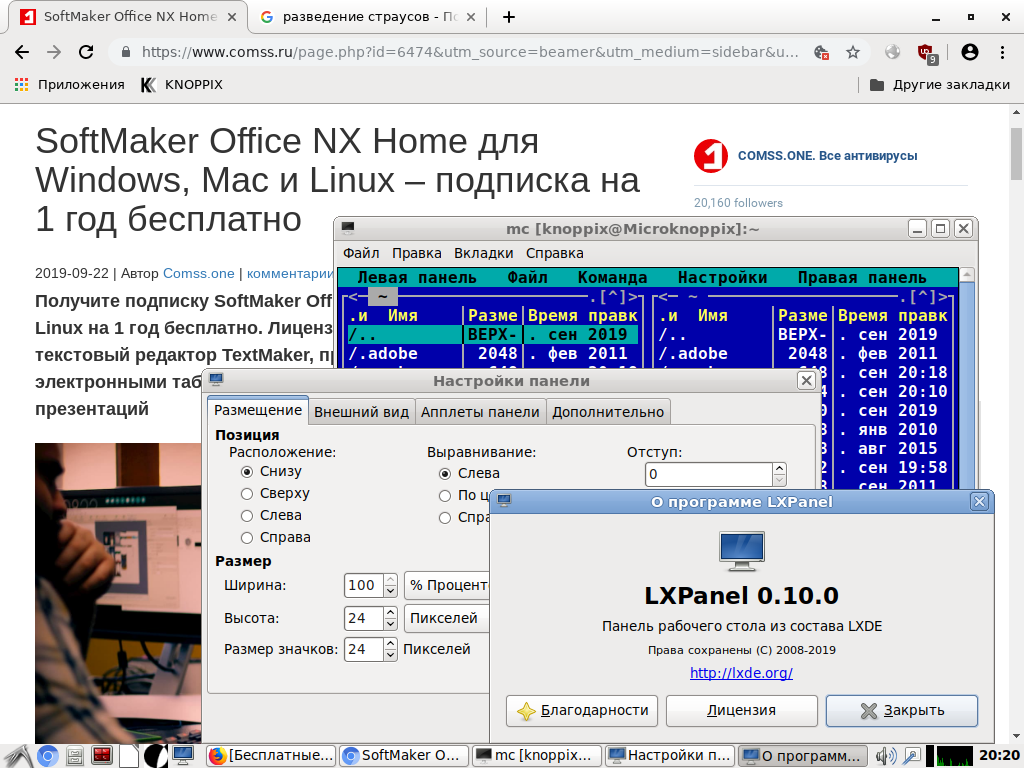Click the monitor launcher icon on taskbar

click(x=183, y=756)
